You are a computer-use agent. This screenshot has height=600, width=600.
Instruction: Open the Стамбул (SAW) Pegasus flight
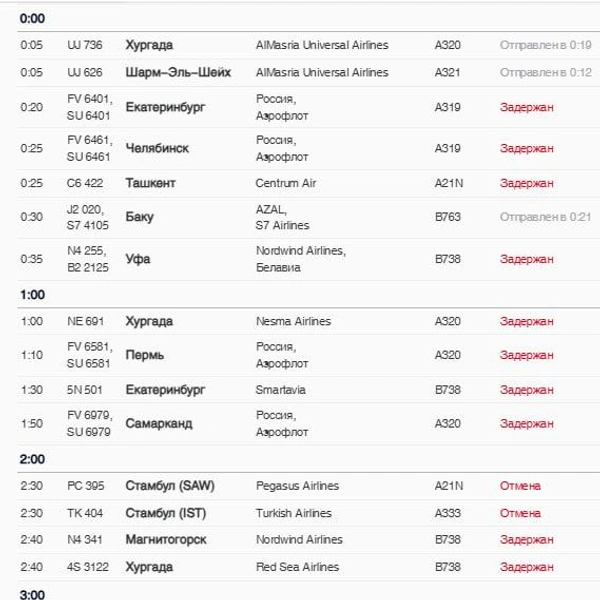(x=308, y=486)
